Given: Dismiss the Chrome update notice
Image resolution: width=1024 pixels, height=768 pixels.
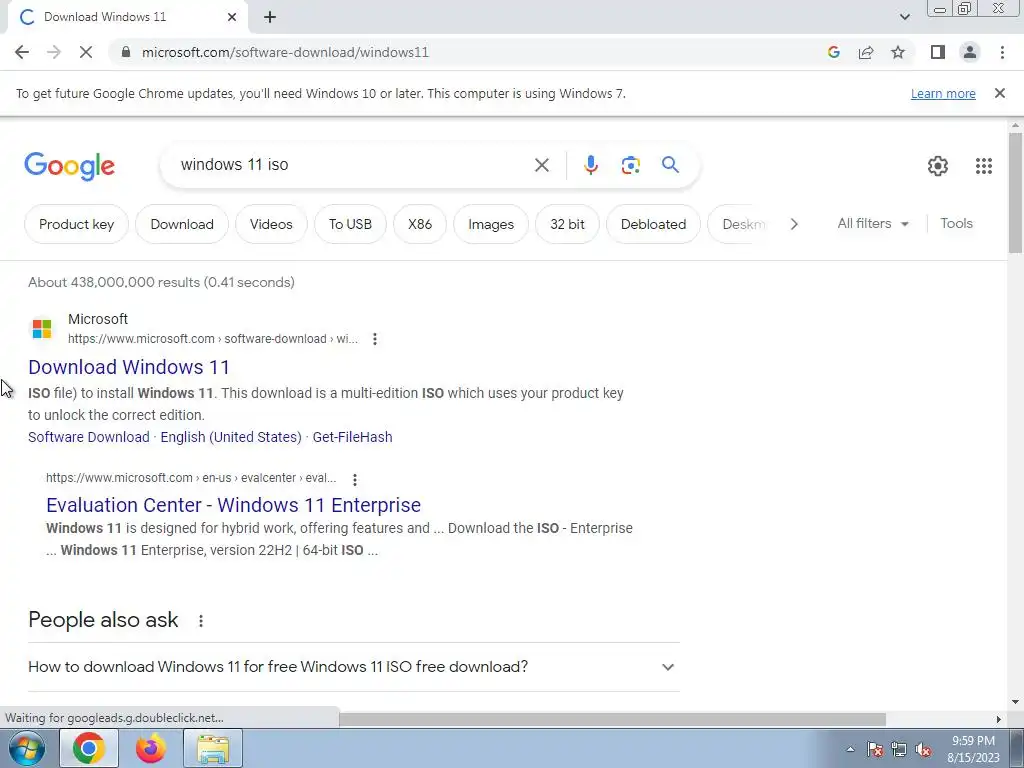Looking at the screenshot, I should pos(999,93).
